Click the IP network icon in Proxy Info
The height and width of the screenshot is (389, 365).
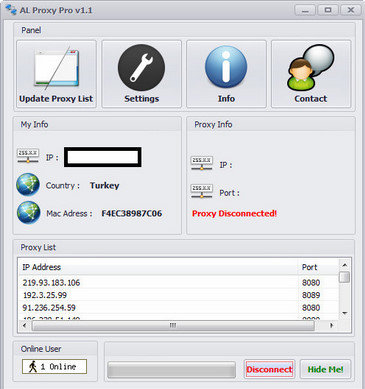[x=202, y=163]
